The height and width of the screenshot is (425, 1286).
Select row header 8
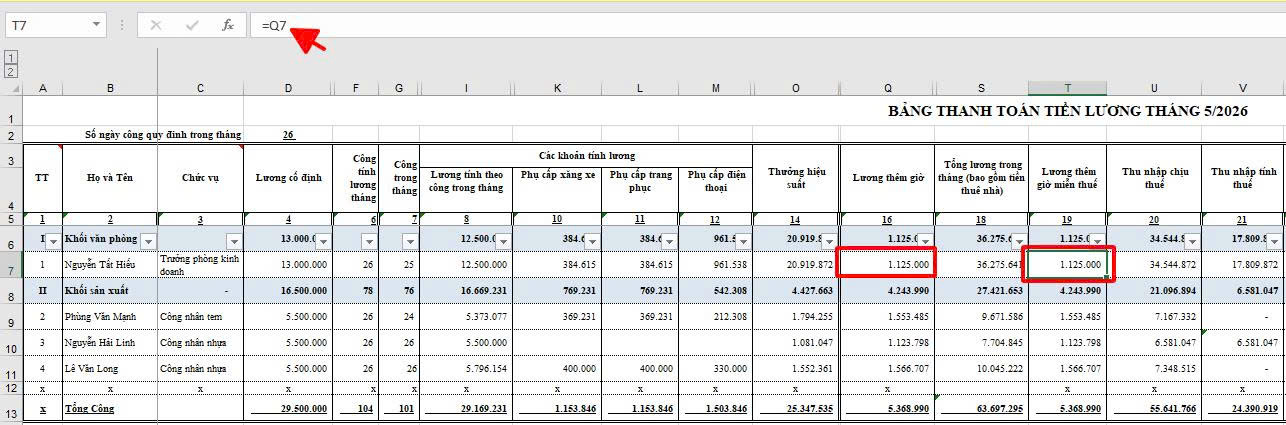point(11,297)
